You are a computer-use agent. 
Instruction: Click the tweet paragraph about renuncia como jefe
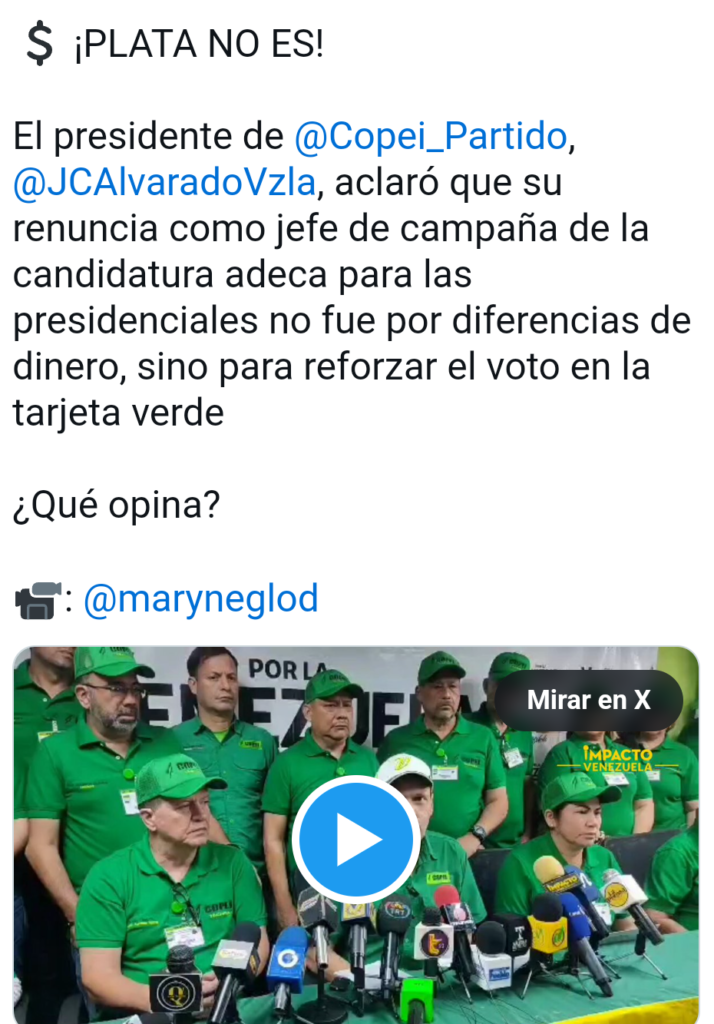(351, 274)
